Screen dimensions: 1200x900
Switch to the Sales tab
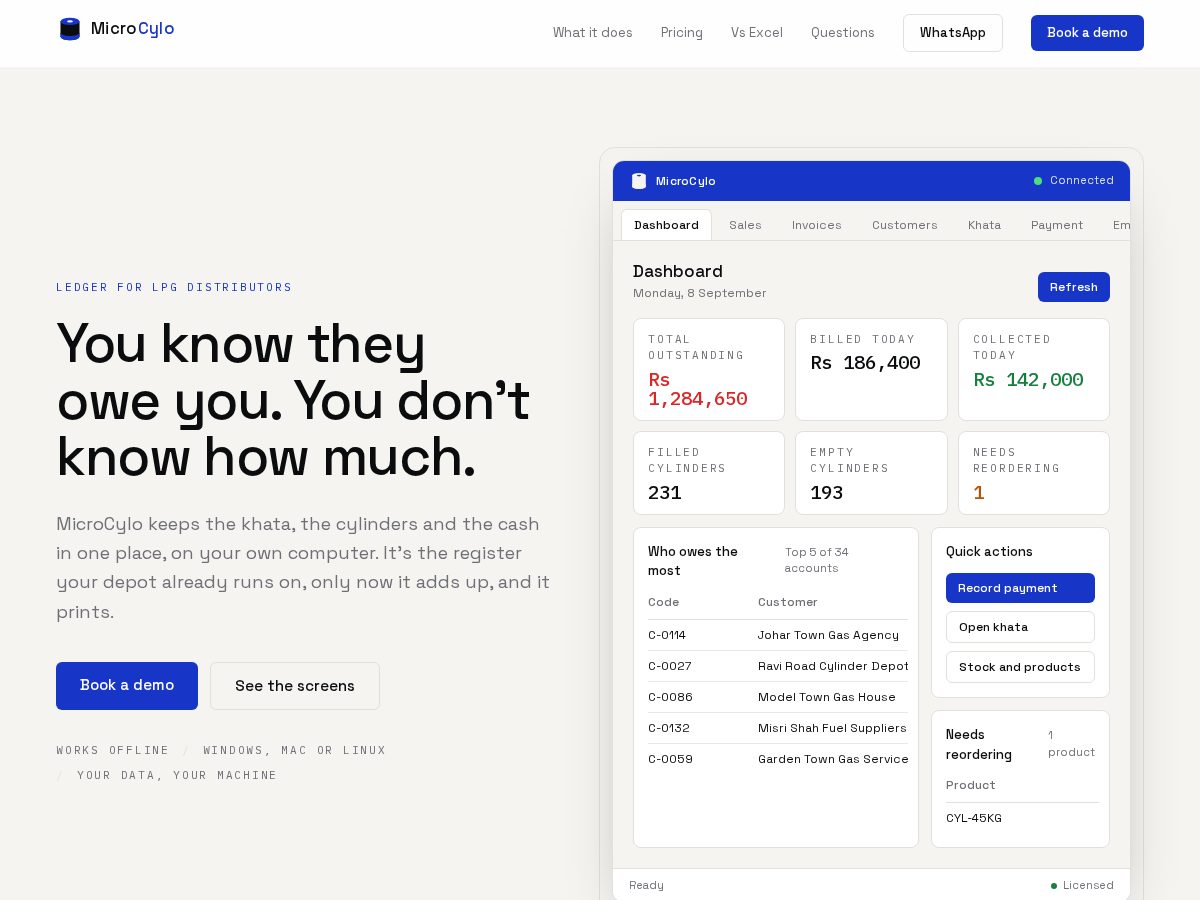coord(745,225)
